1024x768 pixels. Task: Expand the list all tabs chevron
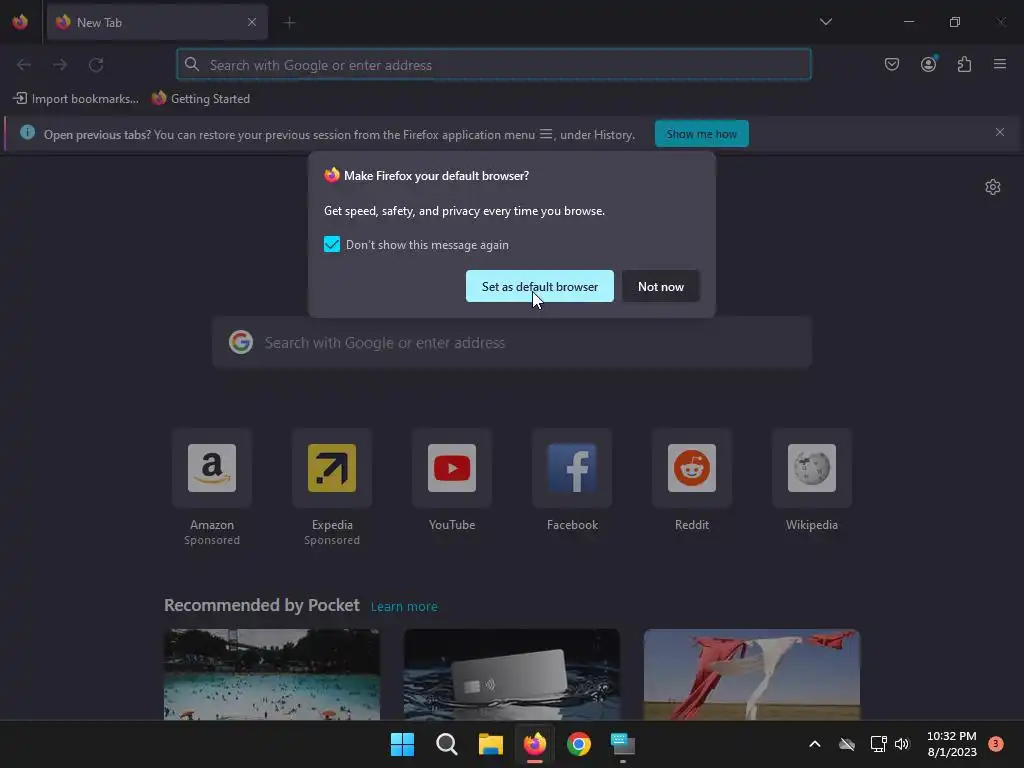pos(825,22)
